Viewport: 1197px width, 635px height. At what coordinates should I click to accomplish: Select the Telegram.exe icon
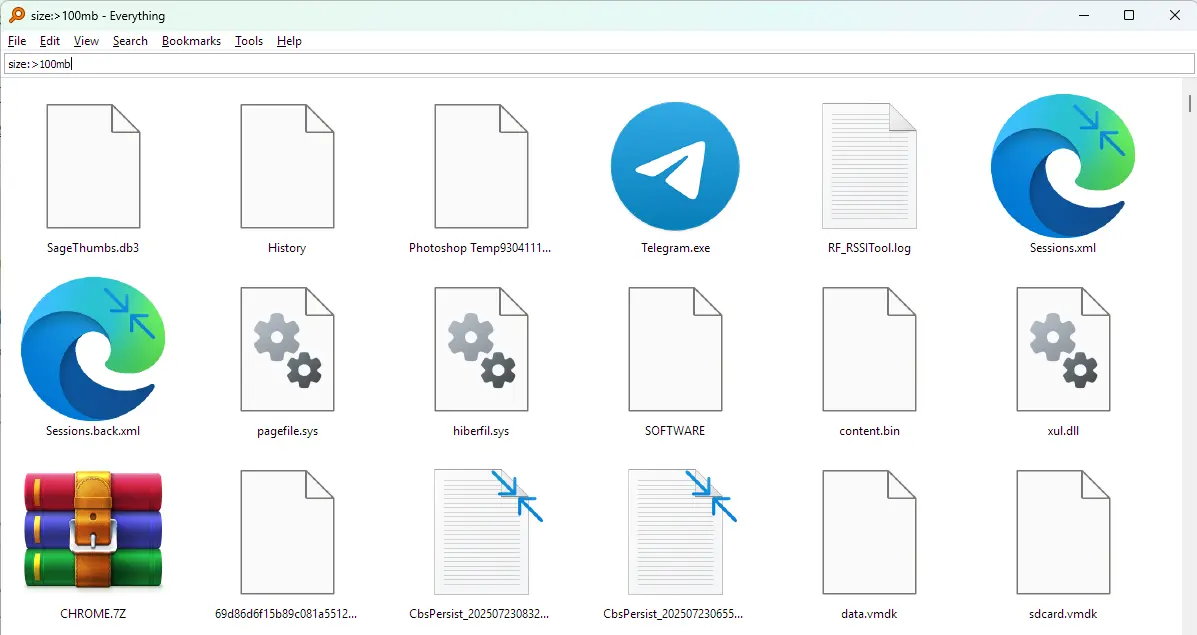point(675,166)
